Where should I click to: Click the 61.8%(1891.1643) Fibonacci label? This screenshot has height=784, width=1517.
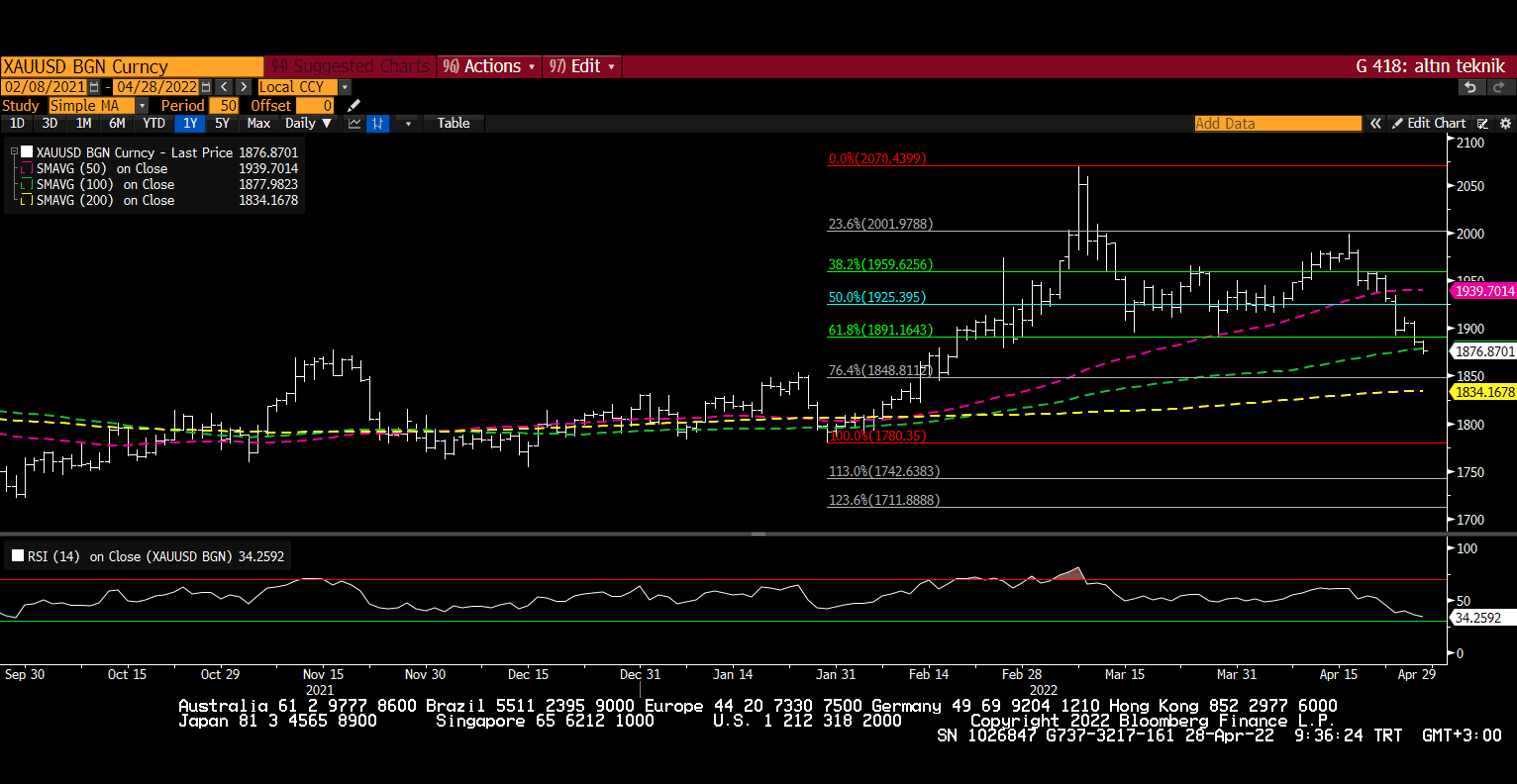click(x=880, y=330)
